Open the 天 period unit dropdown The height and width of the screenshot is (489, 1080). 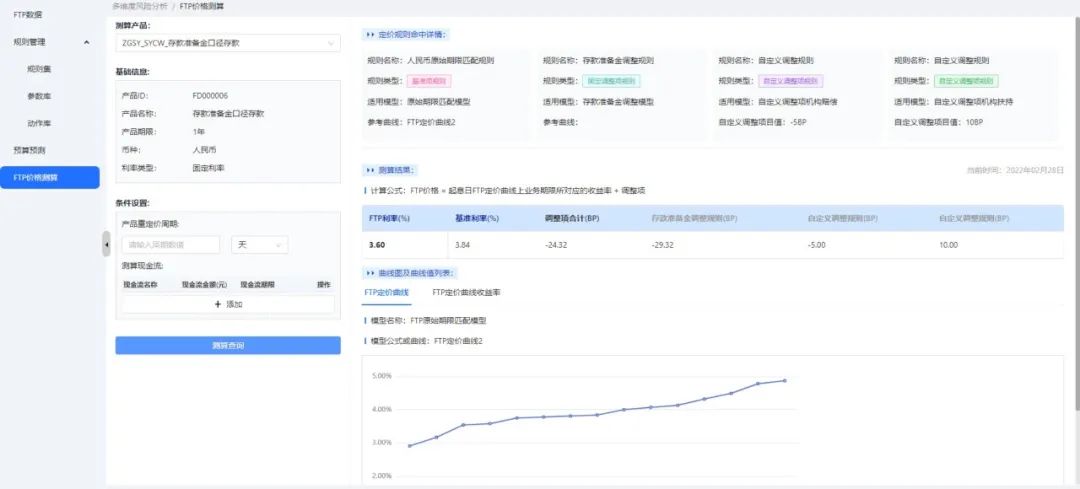coord(260,244)
